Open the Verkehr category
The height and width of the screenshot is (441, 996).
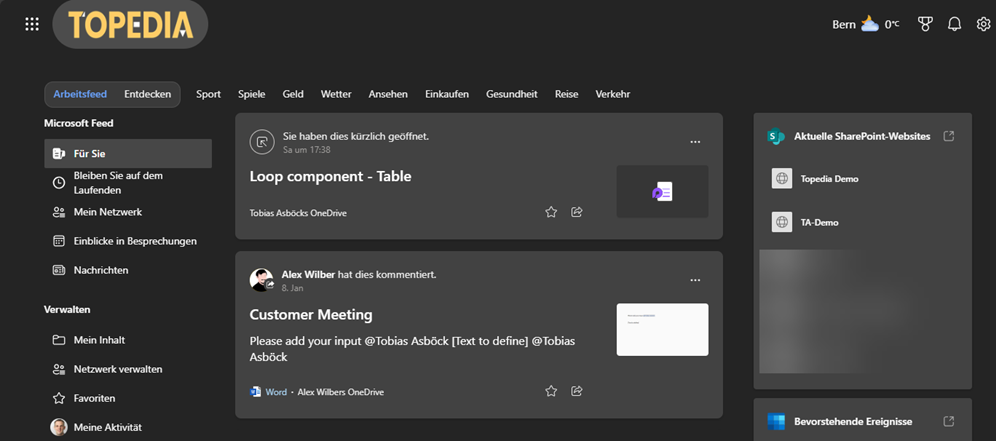tap(613, 94)
